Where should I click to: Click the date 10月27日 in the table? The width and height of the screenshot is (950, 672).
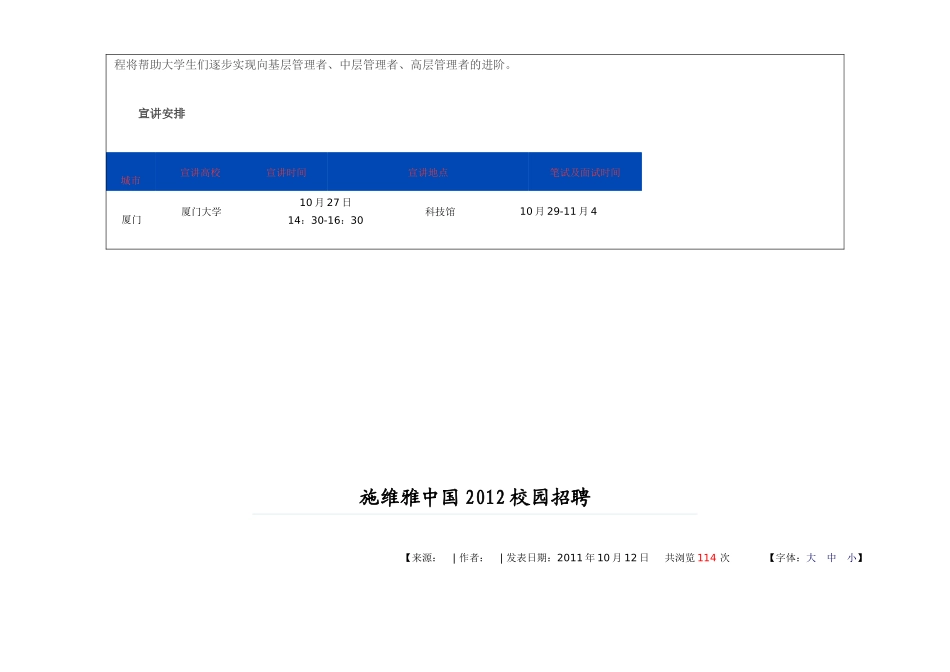click(325, 202)
